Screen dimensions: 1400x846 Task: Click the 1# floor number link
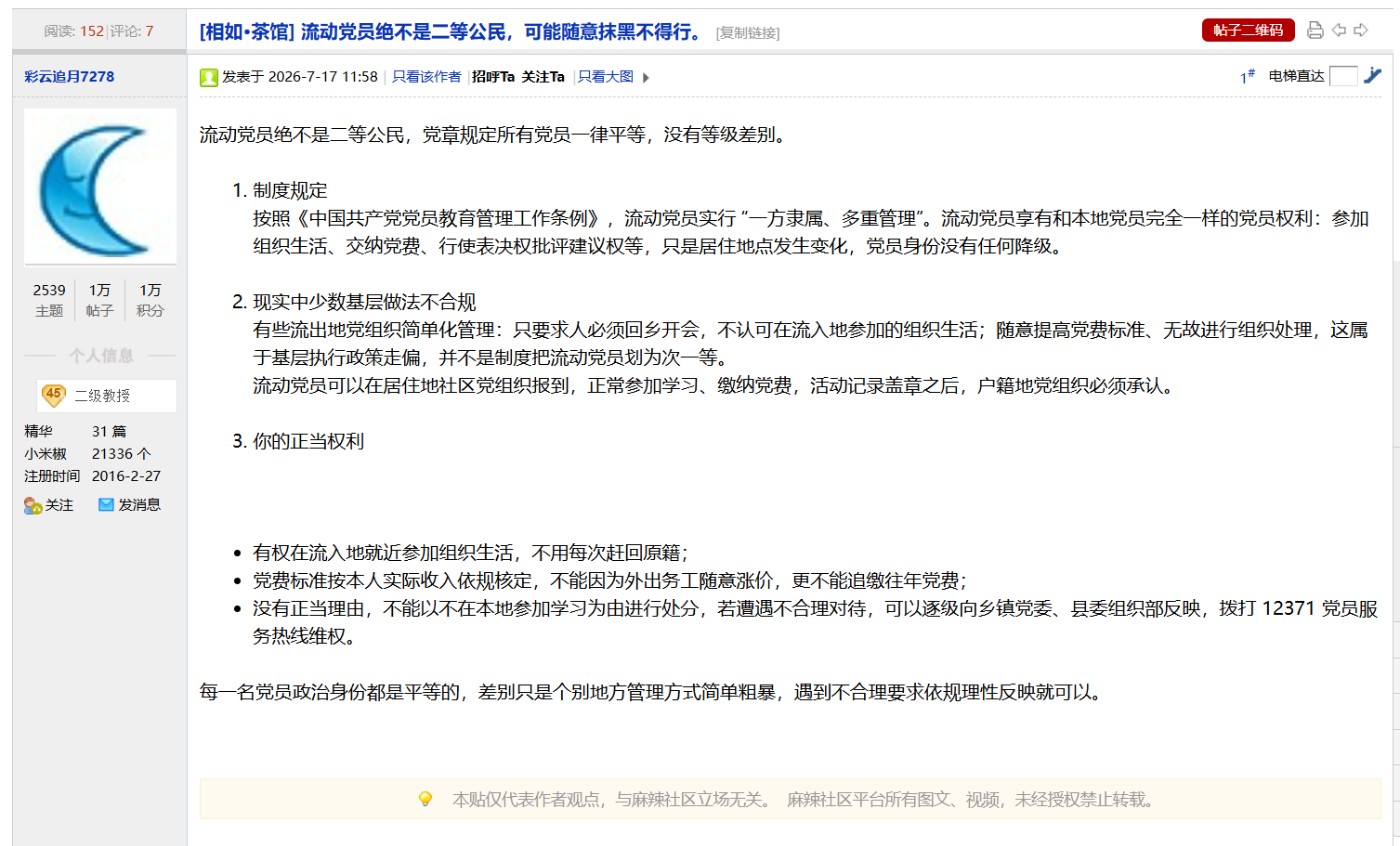(1248, 76)
